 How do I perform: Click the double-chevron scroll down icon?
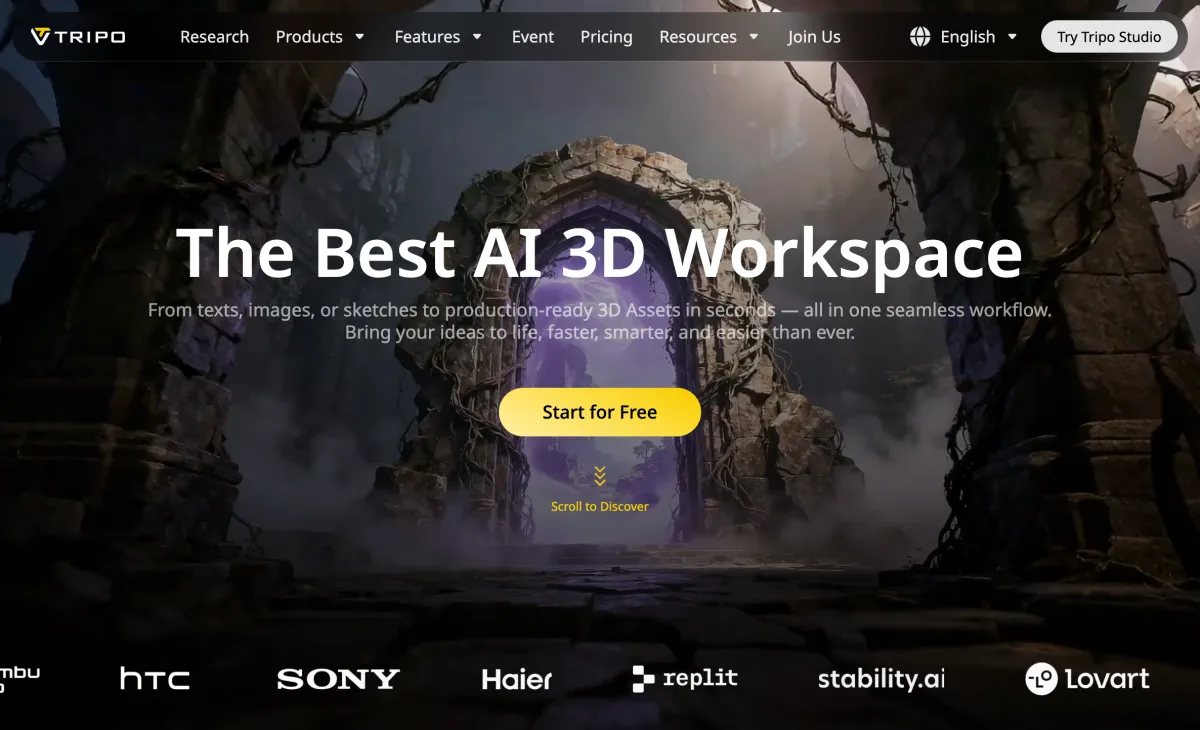(x=600, y=476)
